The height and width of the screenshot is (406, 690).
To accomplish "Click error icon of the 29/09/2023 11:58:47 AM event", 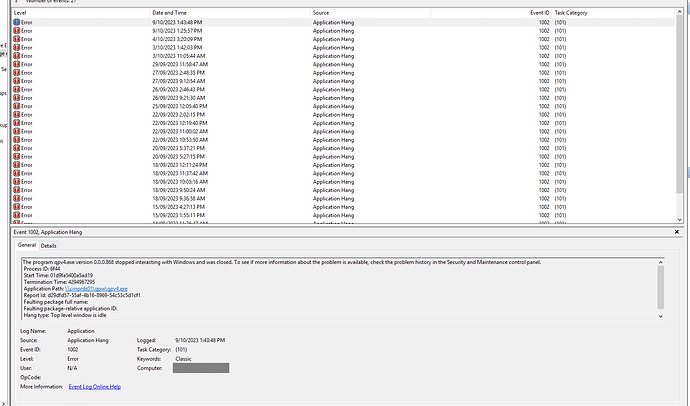I will coord(17,65).
